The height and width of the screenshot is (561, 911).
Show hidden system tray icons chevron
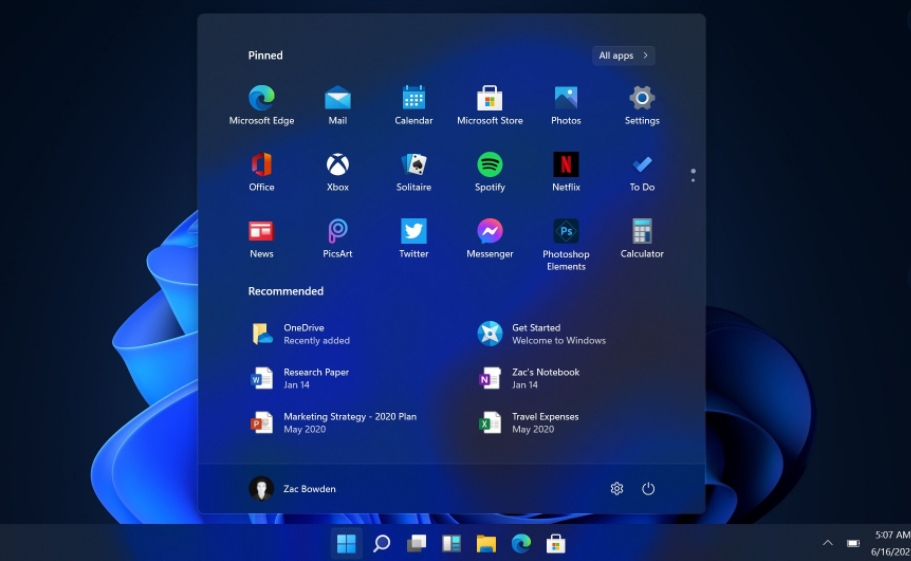pos(828,543)
